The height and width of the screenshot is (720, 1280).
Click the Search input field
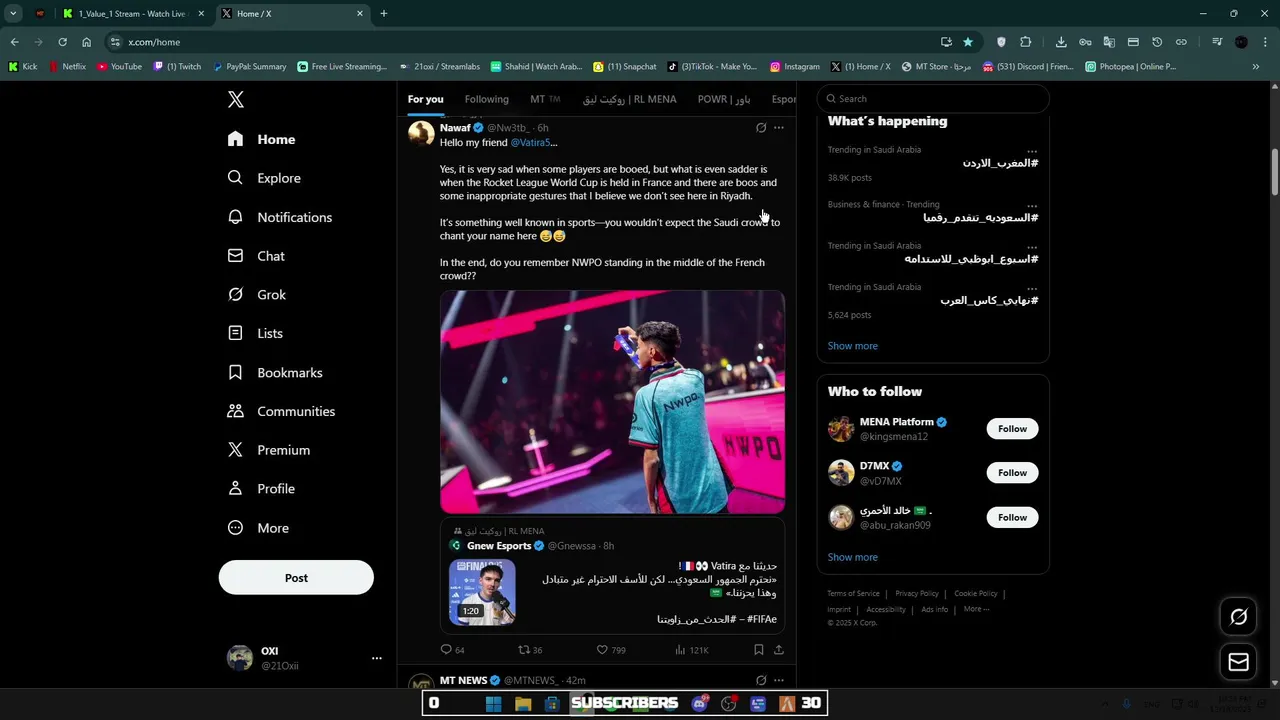pos(933,99)
